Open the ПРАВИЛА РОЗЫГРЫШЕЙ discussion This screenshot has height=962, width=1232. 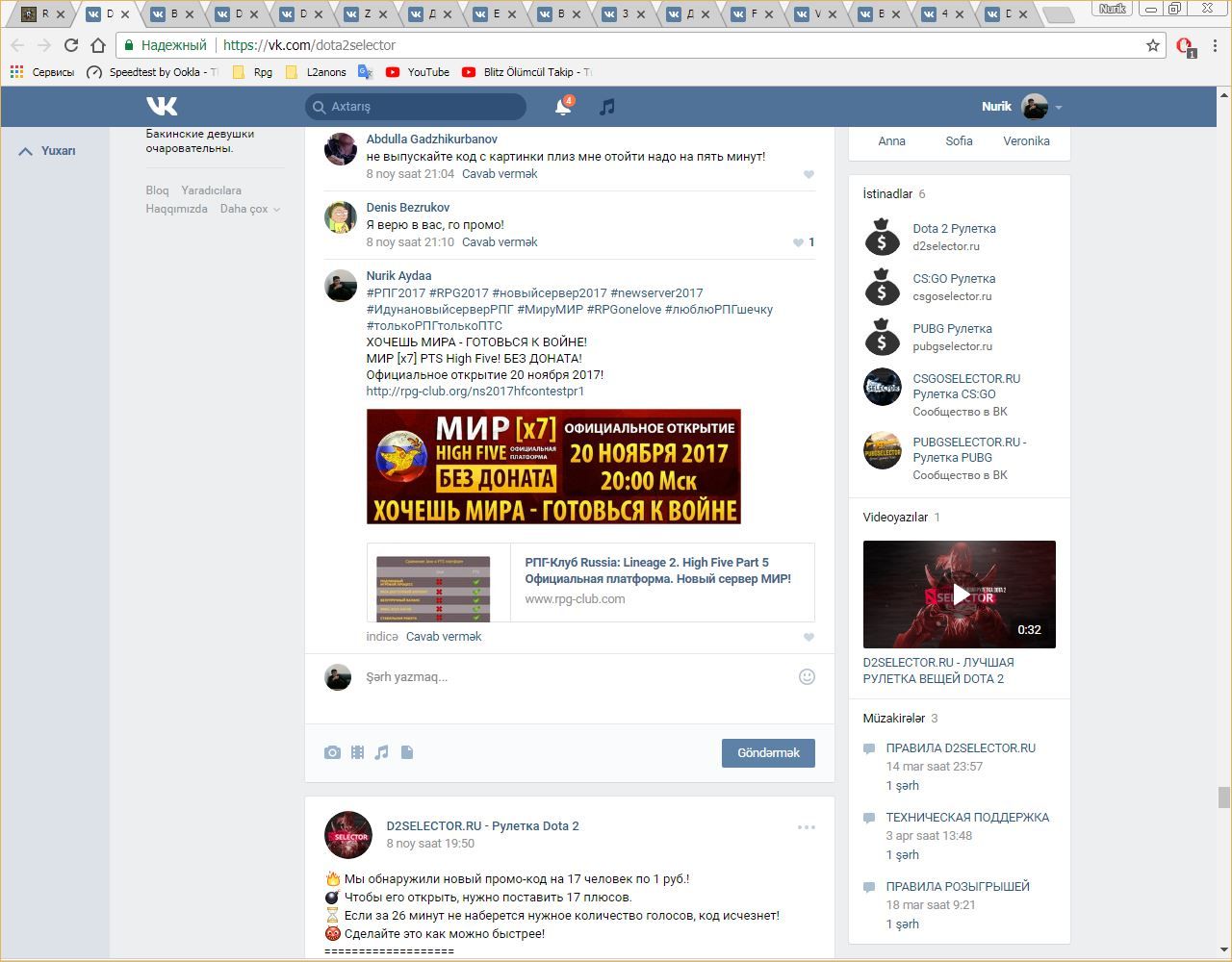pos(958,887)
